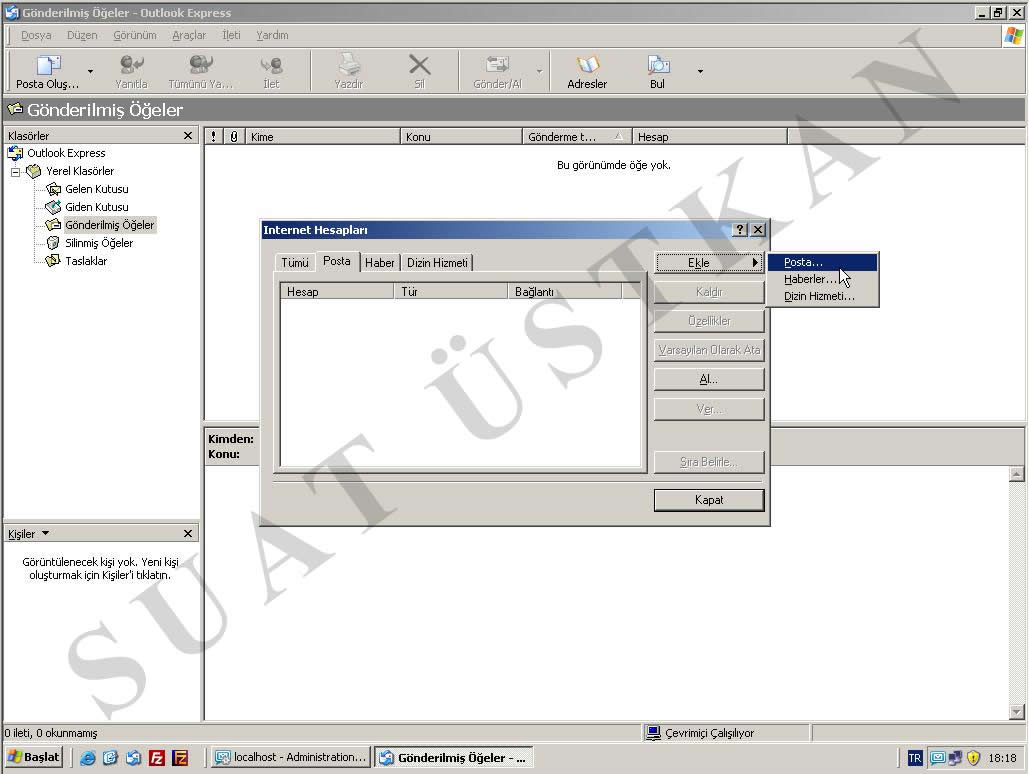Switch to localhost - Administration taskbar window

click(x=291, y=757)
